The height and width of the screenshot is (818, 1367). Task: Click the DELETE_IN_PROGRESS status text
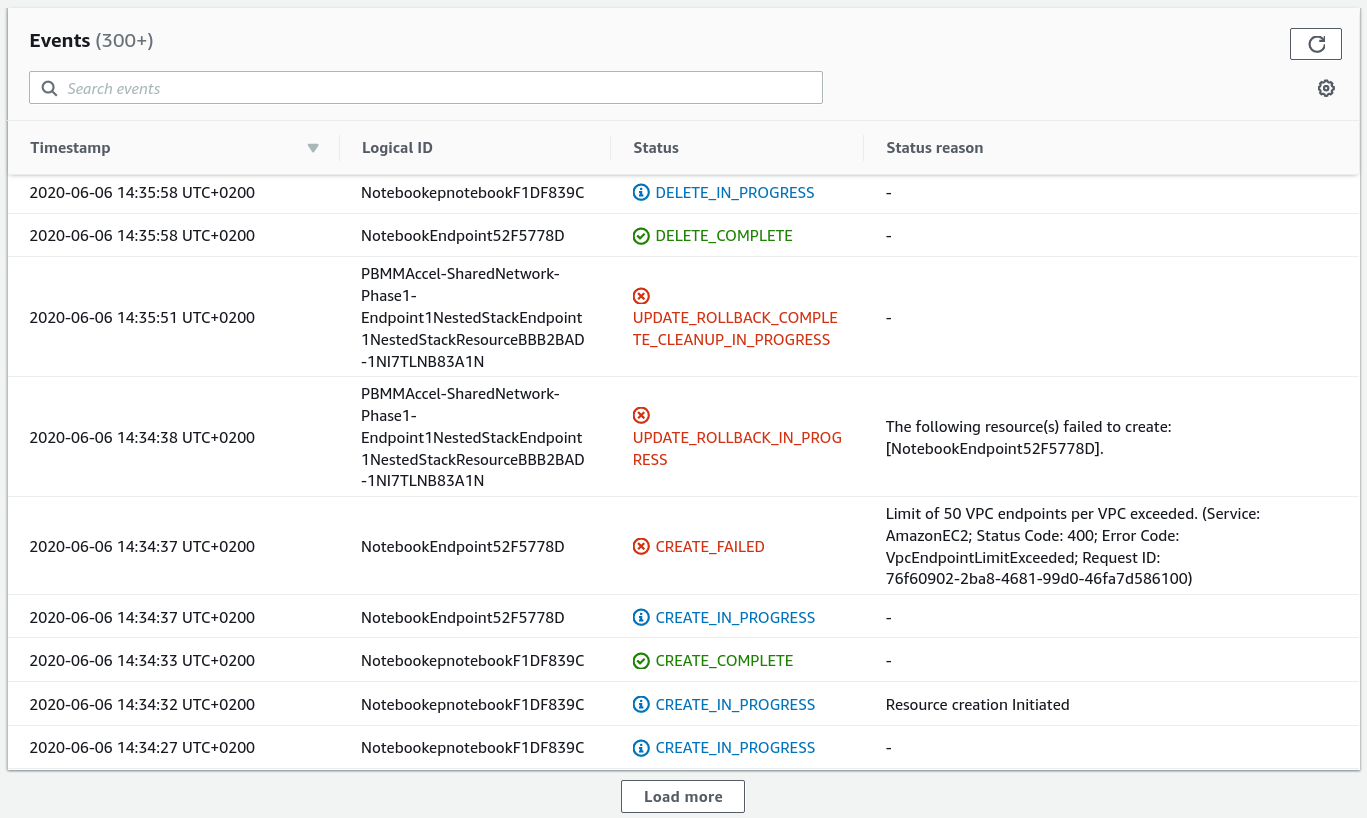coord(735,193)
